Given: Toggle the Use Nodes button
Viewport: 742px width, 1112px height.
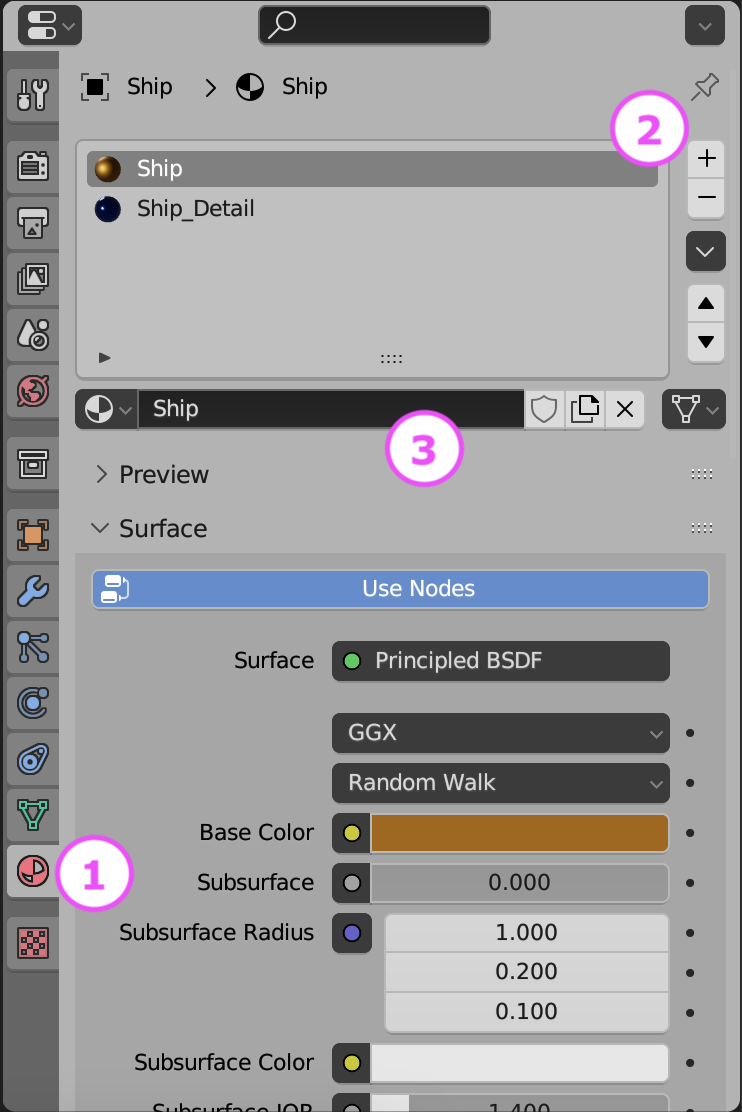Looking at the screenshot, I should [x=400, y=589].
